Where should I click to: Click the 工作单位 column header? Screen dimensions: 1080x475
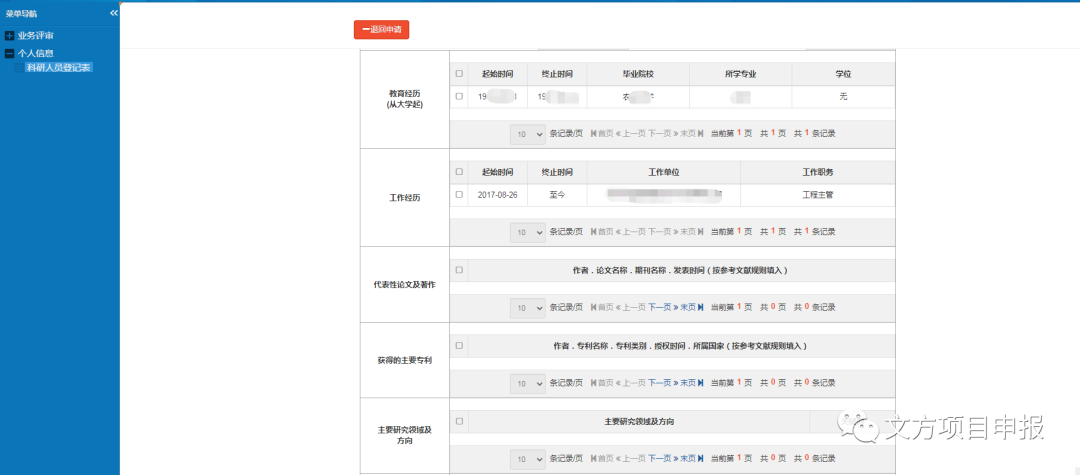point(664,172)
